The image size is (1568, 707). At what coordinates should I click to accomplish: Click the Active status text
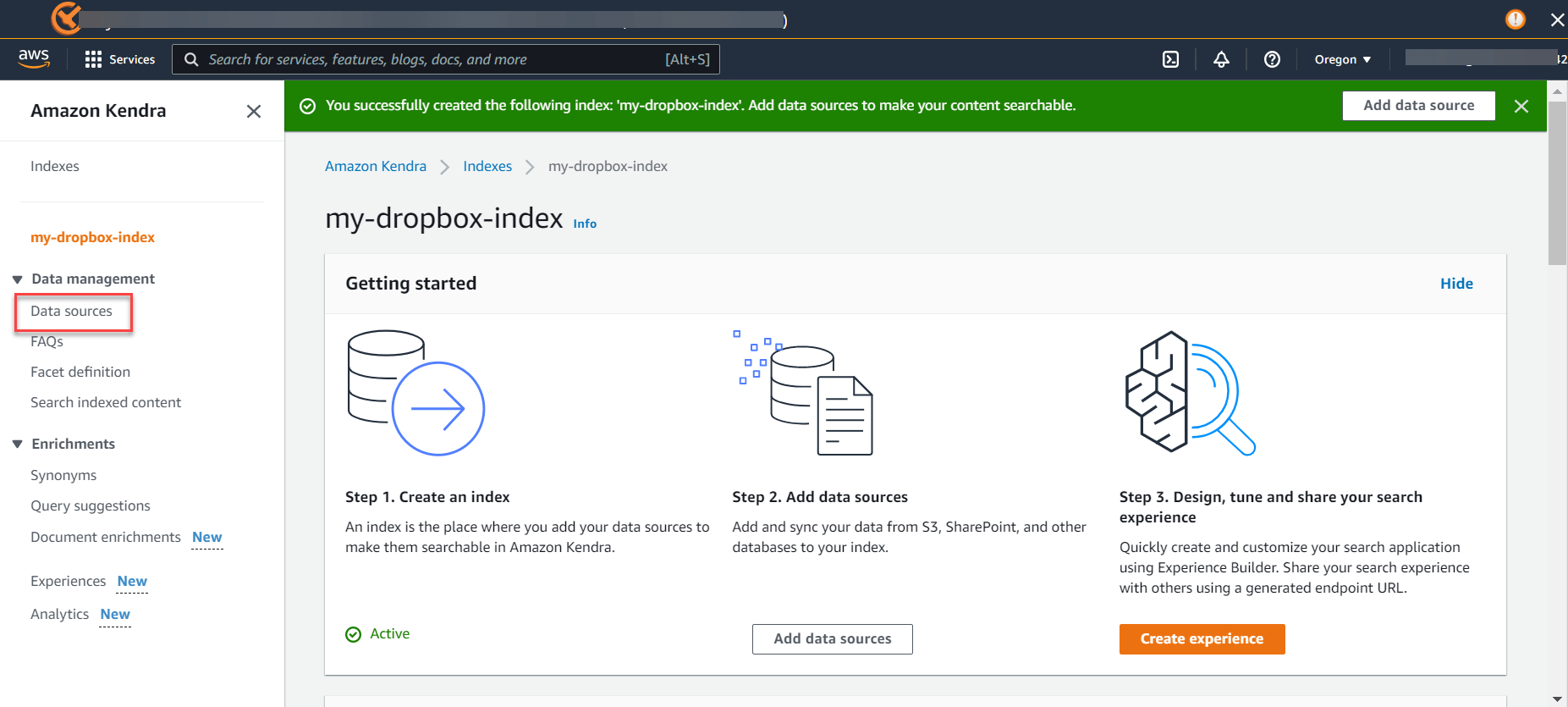point(390,634)
